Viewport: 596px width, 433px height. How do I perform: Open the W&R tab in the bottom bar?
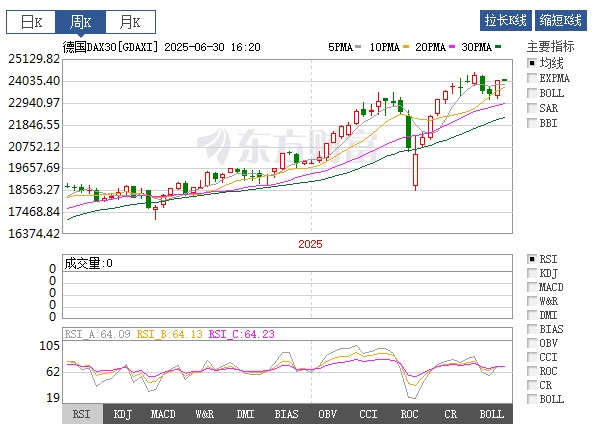click(x=205, y=414)
